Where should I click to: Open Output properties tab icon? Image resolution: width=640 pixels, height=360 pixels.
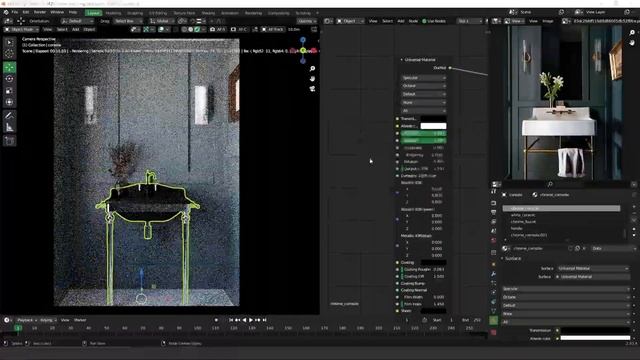pyautogui.click(x=493, y=212)
